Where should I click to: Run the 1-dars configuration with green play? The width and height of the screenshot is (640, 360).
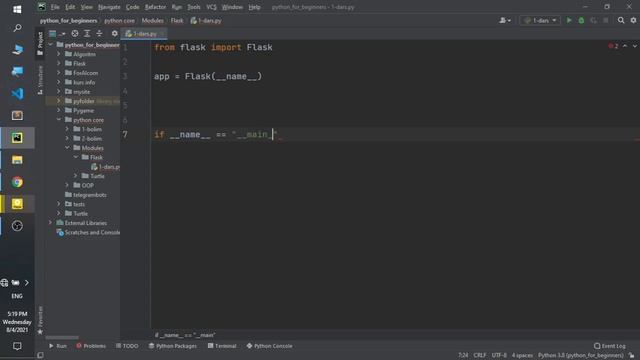point(569,20)
